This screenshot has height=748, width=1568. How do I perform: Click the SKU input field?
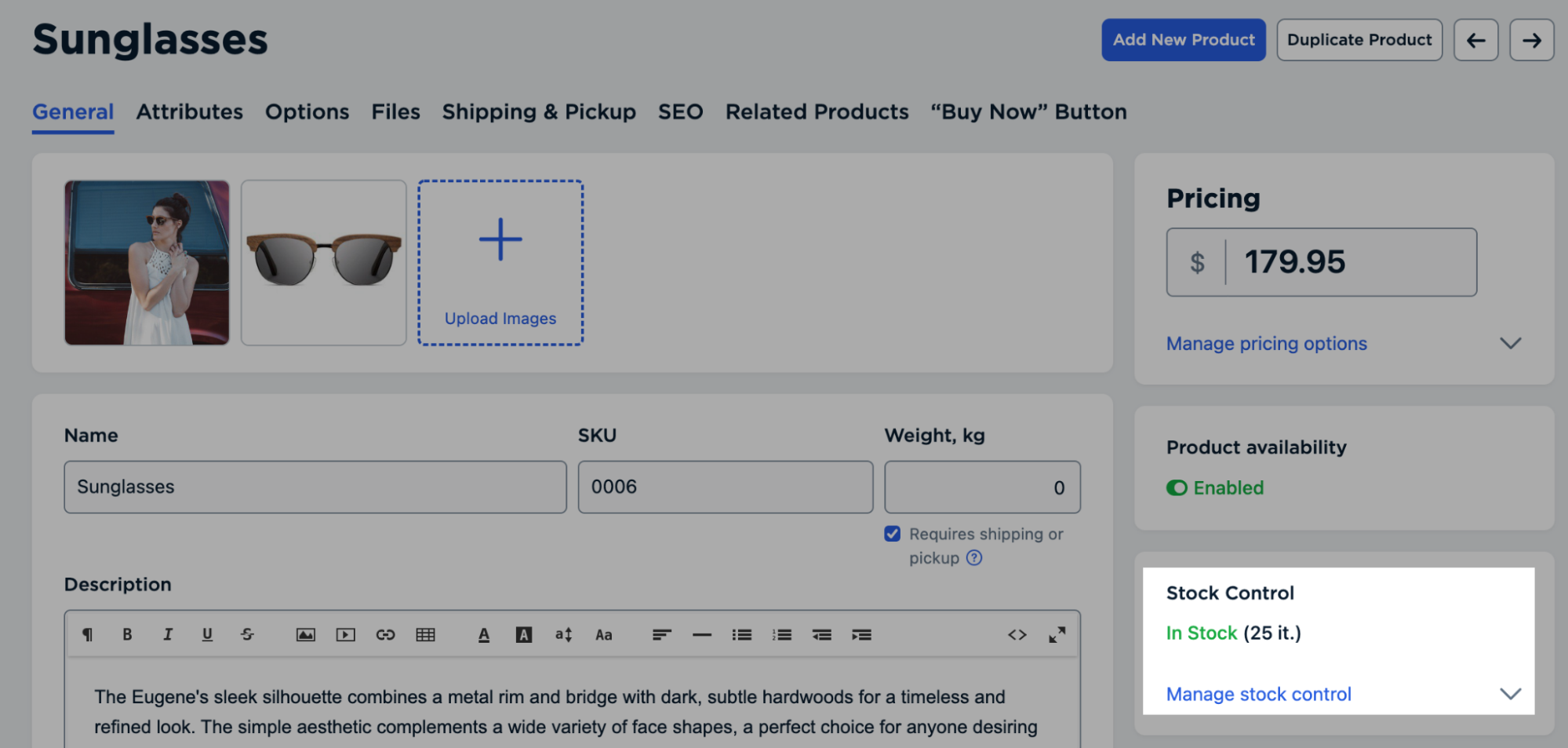tap(725, 487)
